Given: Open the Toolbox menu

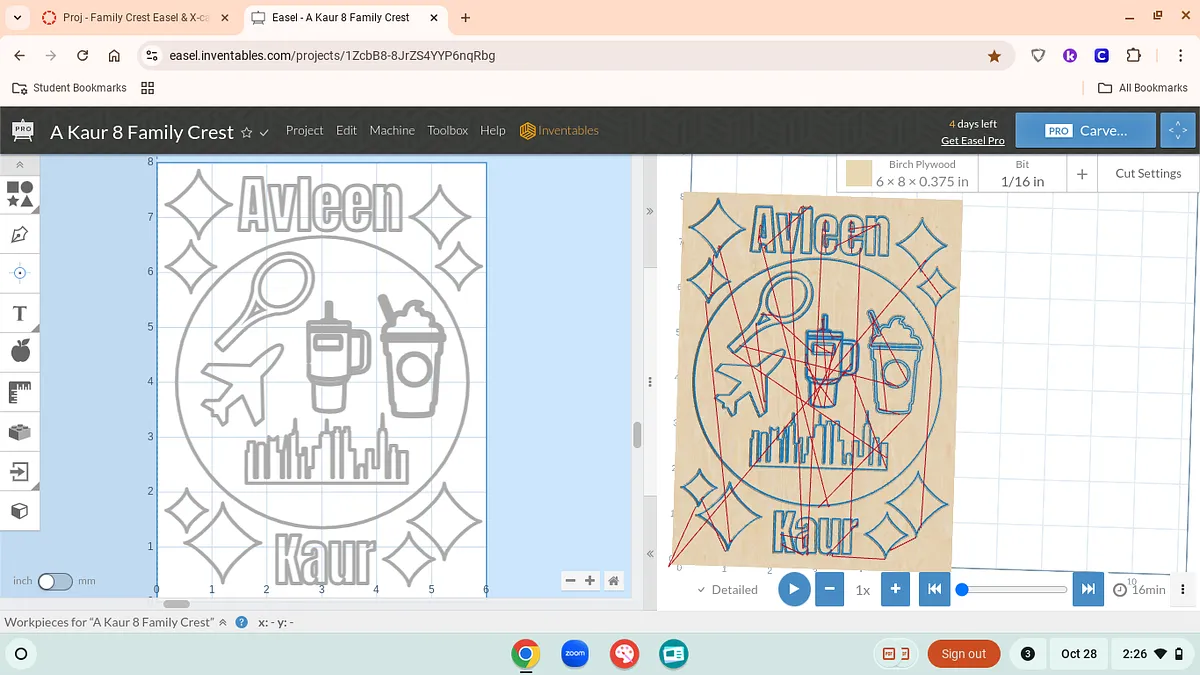Looking at the screenshot, I should coord(447,130).
